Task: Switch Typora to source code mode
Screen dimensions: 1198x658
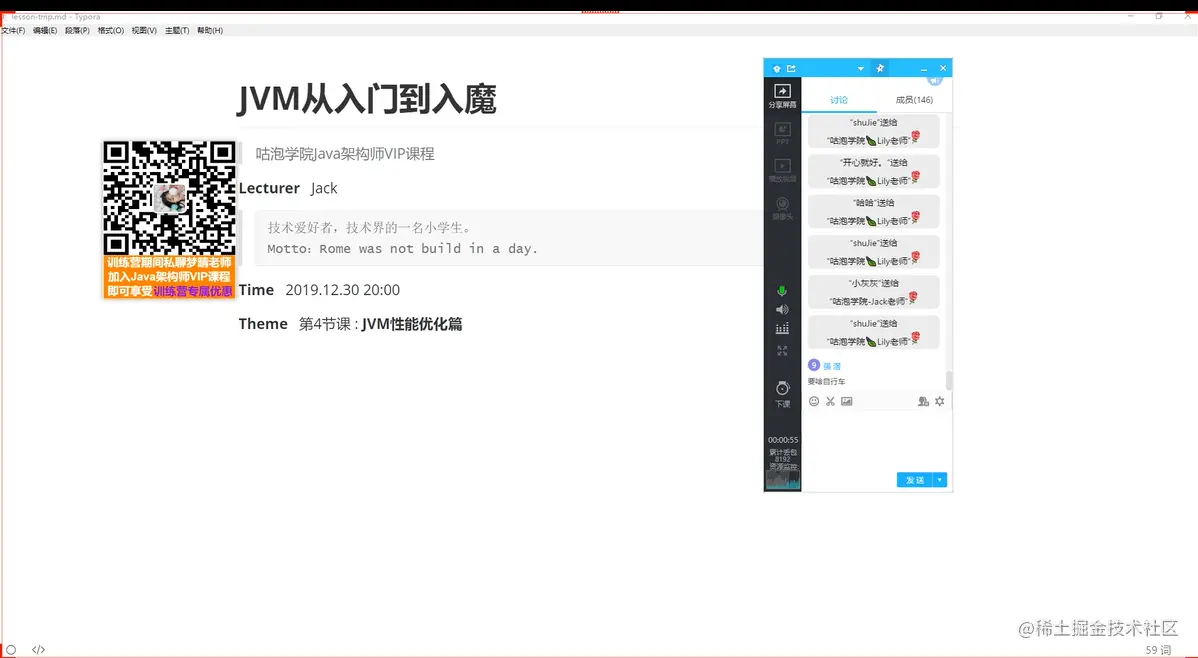Action: [38, 649]
